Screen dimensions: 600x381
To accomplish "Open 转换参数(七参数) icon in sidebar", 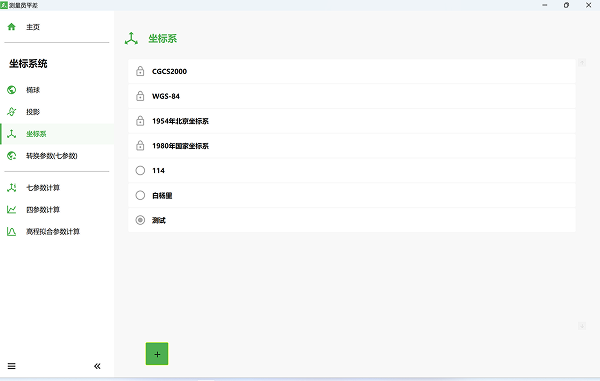I will coord(11,156).
